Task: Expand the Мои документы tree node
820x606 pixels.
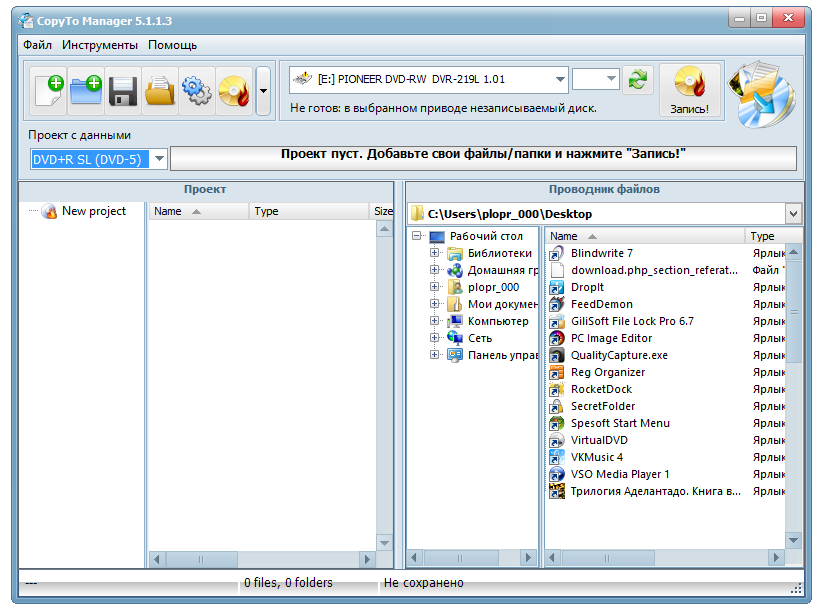Action: [434, 304]
